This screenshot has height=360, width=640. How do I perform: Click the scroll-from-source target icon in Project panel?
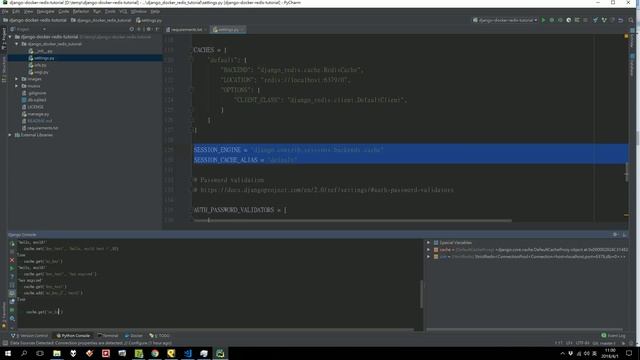click(x=131, y=29)
